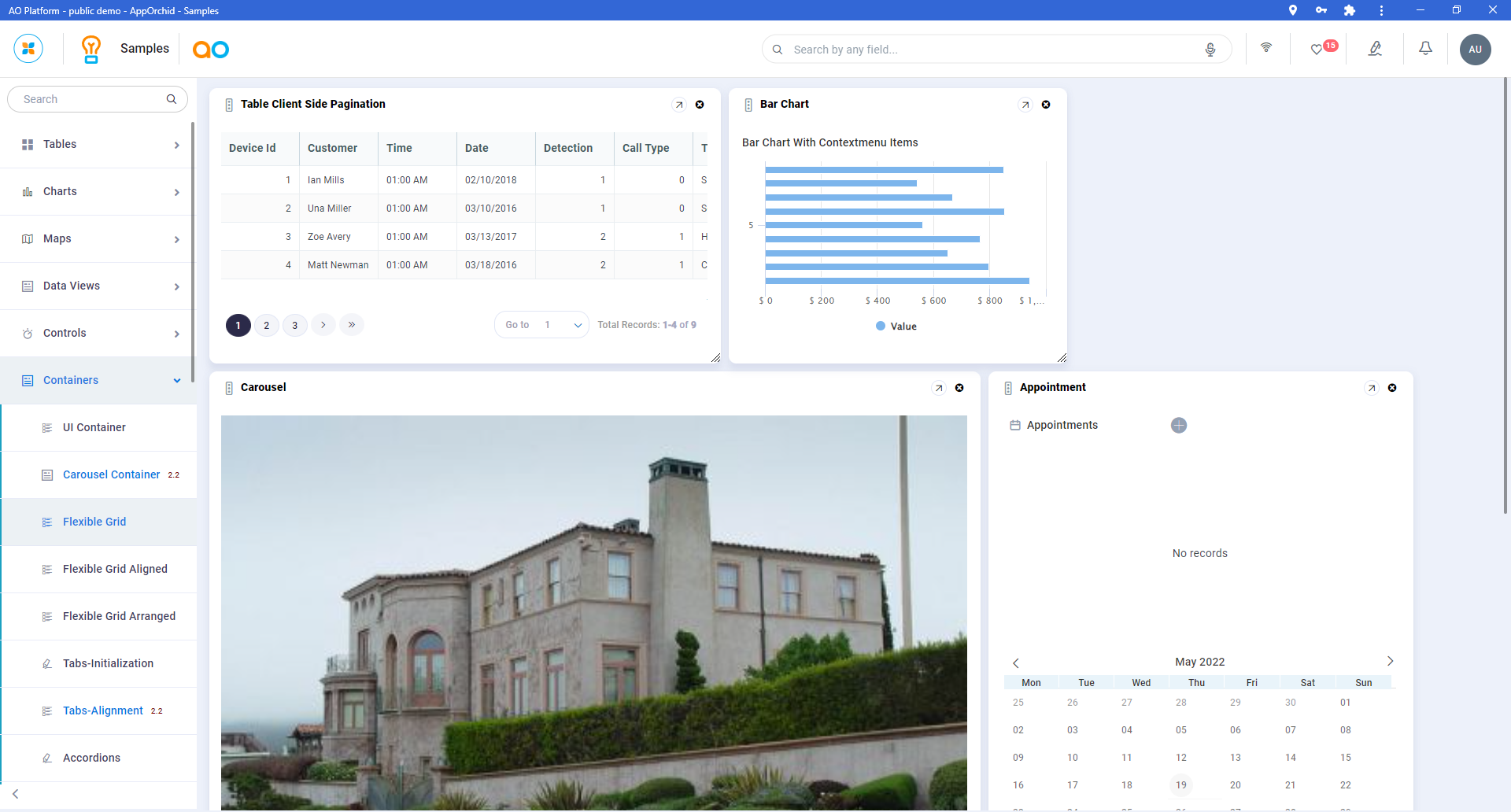Expand the Bar Chart panel to fullscreen

[x=1025, y=105]
